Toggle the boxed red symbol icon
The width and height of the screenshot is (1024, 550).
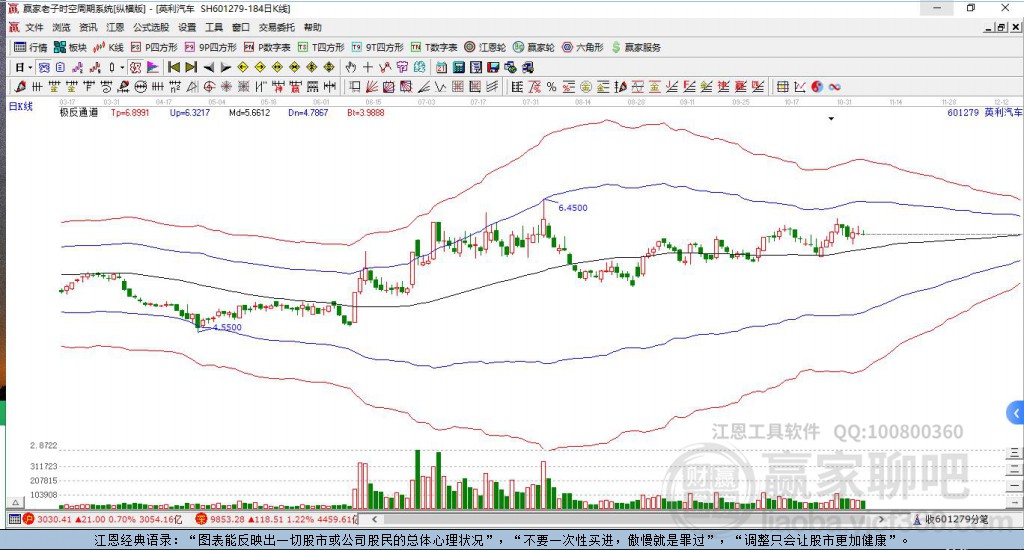135,67
